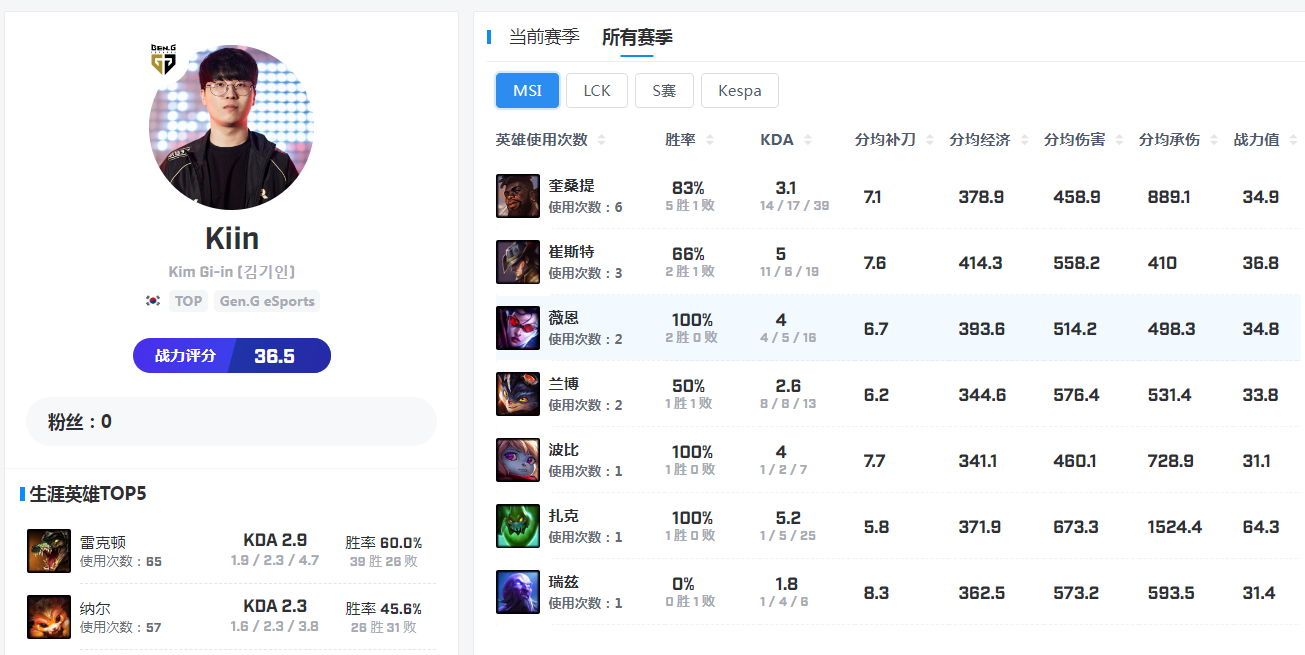Image resolution: width=1305 pixels, height=655 pixels.
Task: Sort by 分均伤害 column arrows
Action: point(1119,140)
